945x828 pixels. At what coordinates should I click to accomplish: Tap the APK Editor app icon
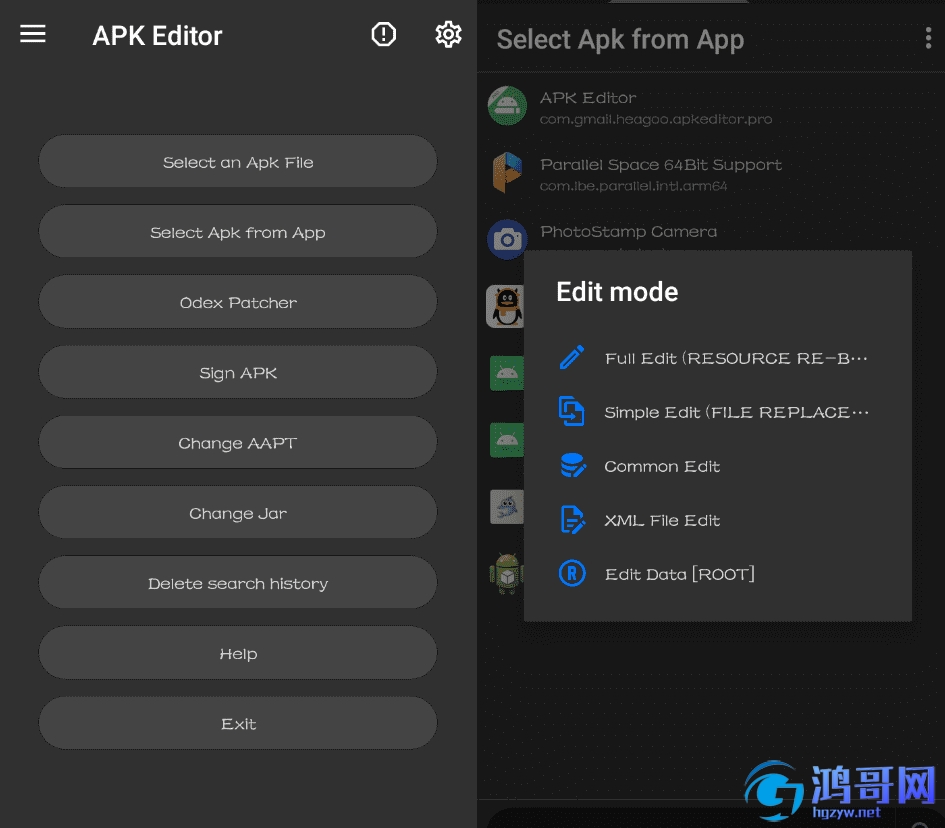[507, 105]
